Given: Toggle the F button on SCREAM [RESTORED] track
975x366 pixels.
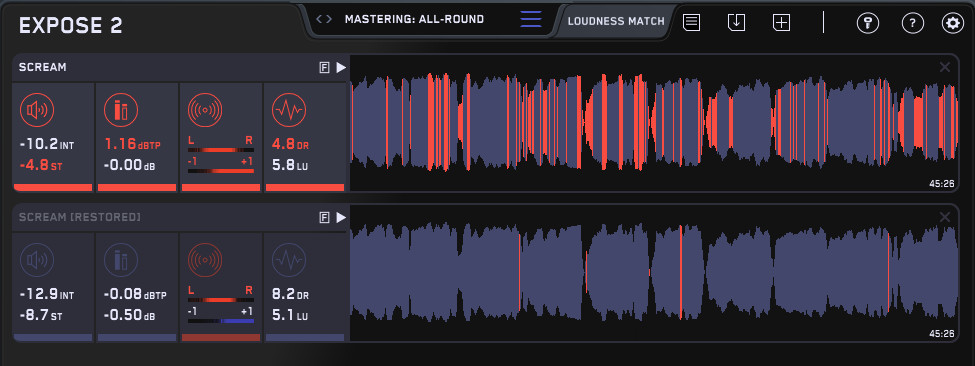Looking at the screenshot, I should tap(324, 217).
